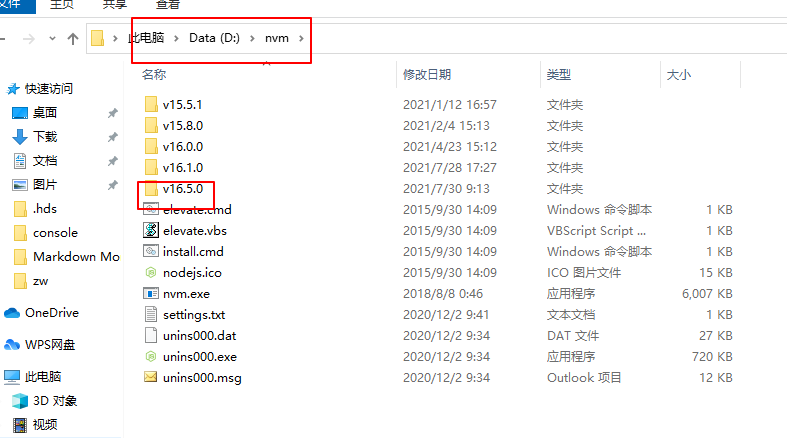Image resolution: width=787 pixels, height=438 pixels.
Task: Click the unins000.msg envelope icon
Action: (x=151, y=377)
